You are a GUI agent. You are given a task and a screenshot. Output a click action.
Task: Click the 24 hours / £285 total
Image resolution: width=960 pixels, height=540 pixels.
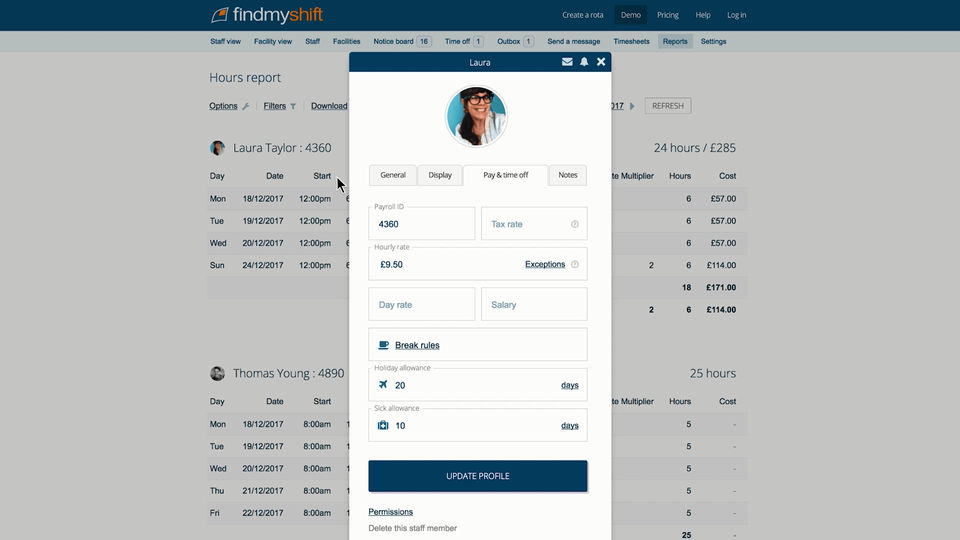point(694,148)
